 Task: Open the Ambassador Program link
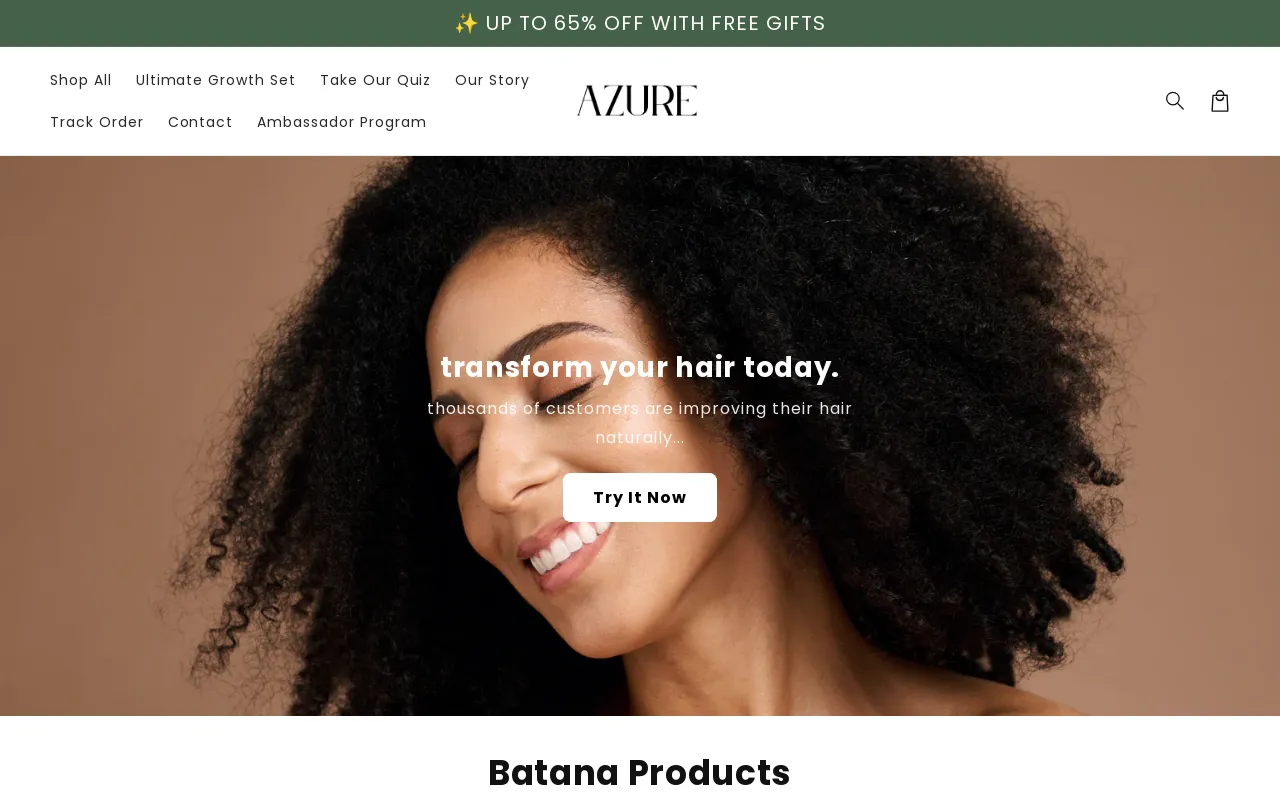[x=342, y=122]
